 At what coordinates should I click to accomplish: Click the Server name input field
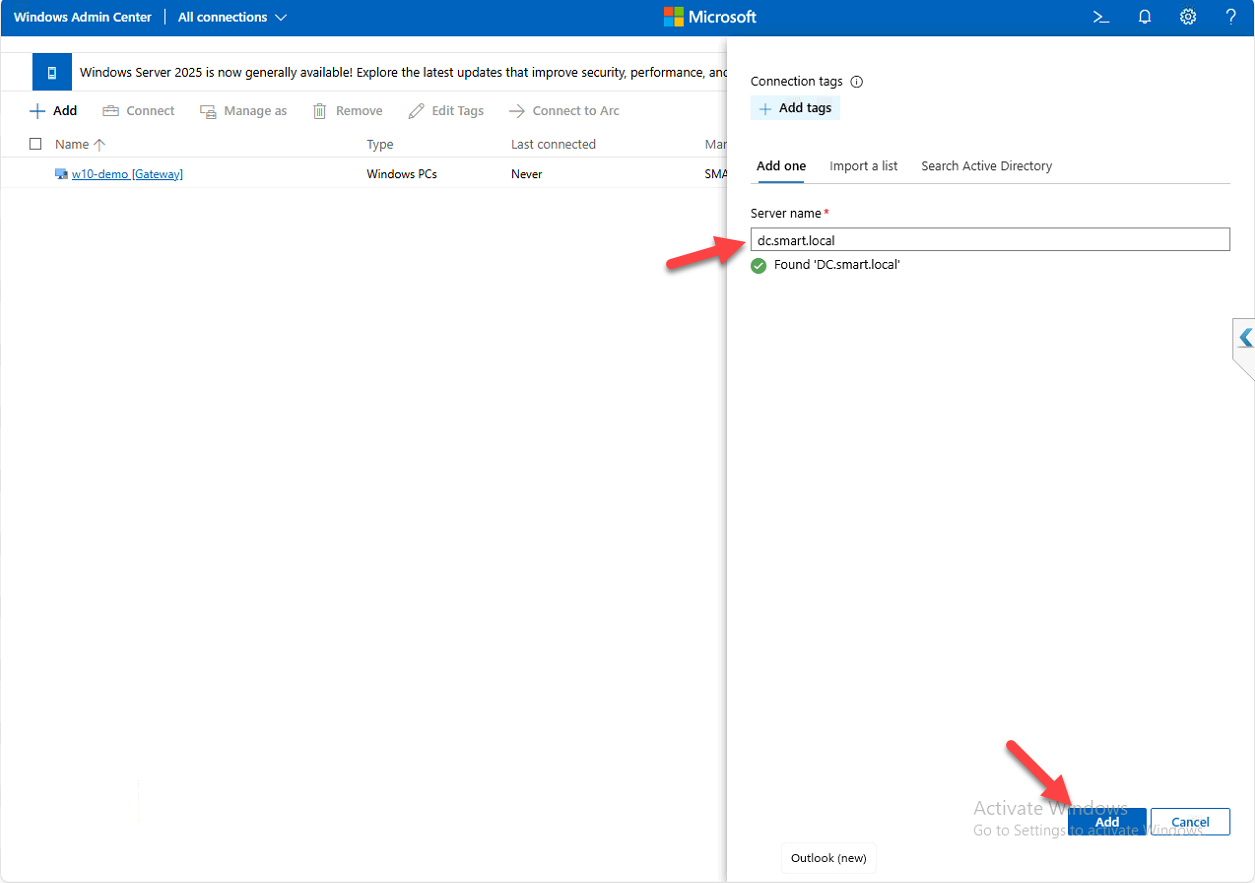tap(990, 240)
